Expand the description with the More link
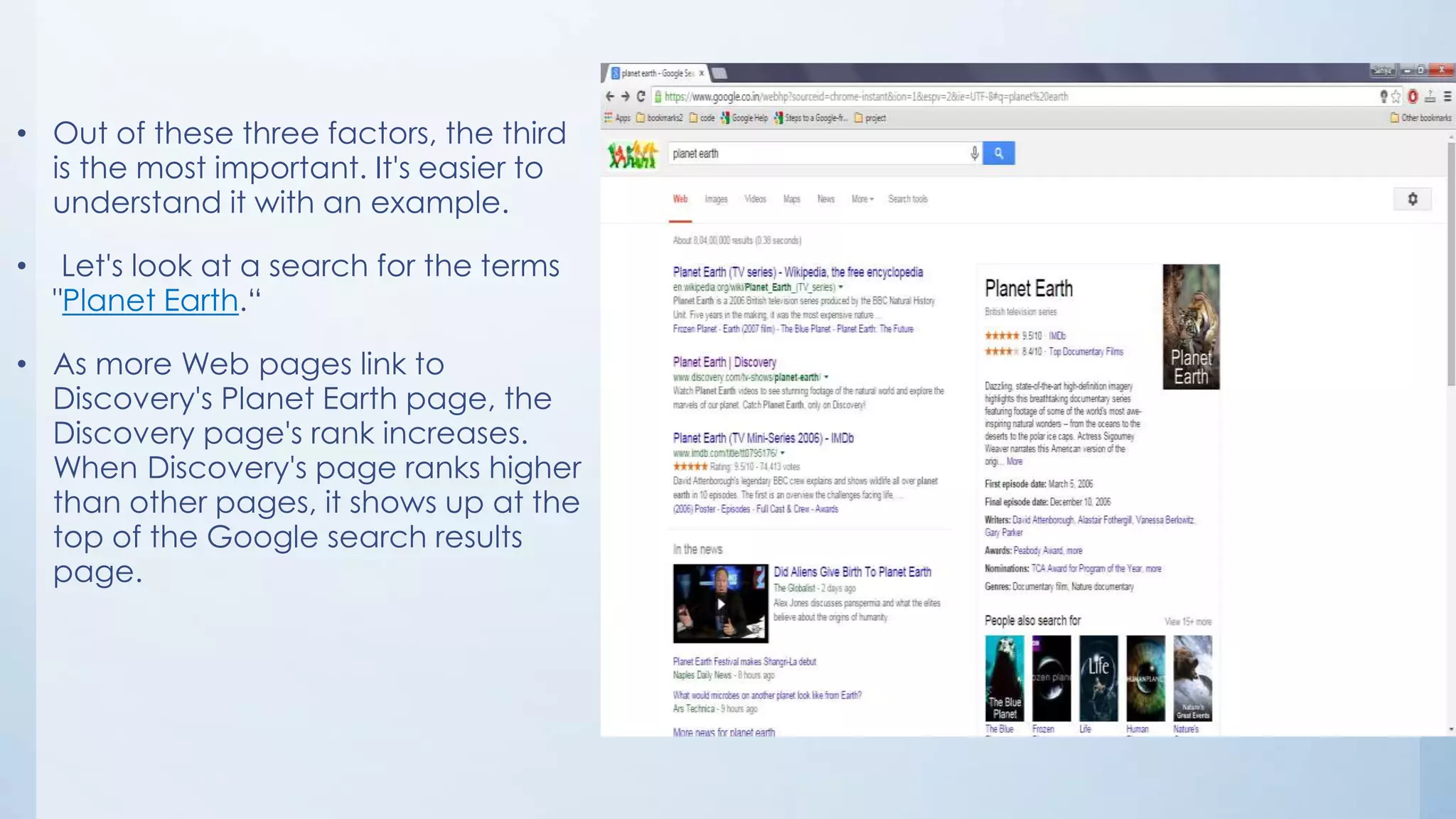Screen dimensions: 1456x819 (x=1015, y=461)
